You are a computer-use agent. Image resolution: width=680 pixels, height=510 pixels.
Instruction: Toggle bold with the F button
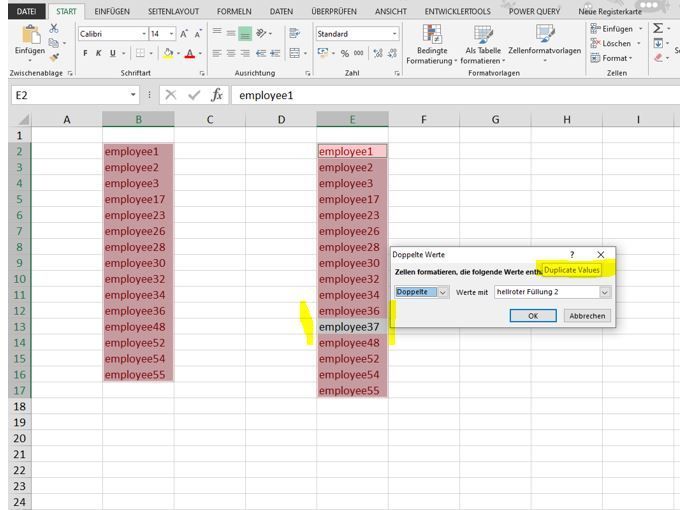click(85, 53)
